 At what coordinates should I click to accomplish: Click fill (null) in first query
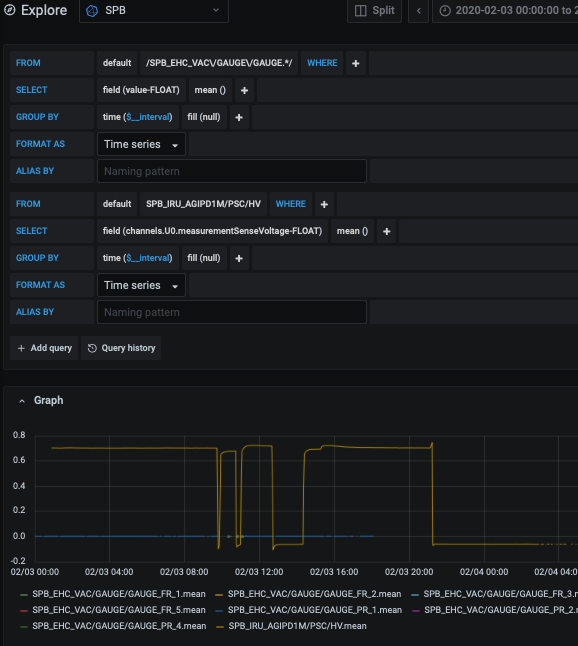(x=204, y=117)
